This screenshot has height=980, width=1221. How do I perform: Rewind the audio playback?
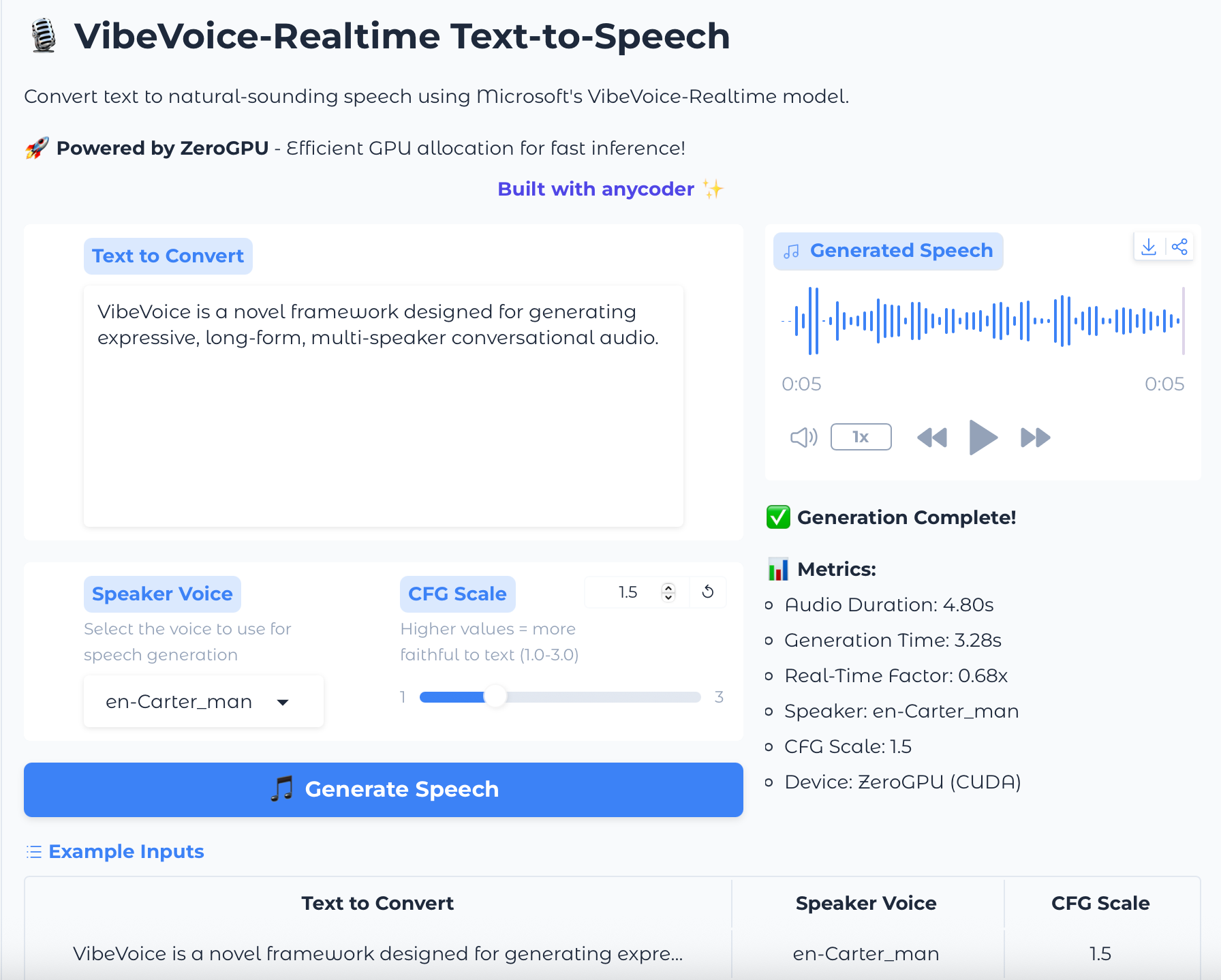[932, 437]
